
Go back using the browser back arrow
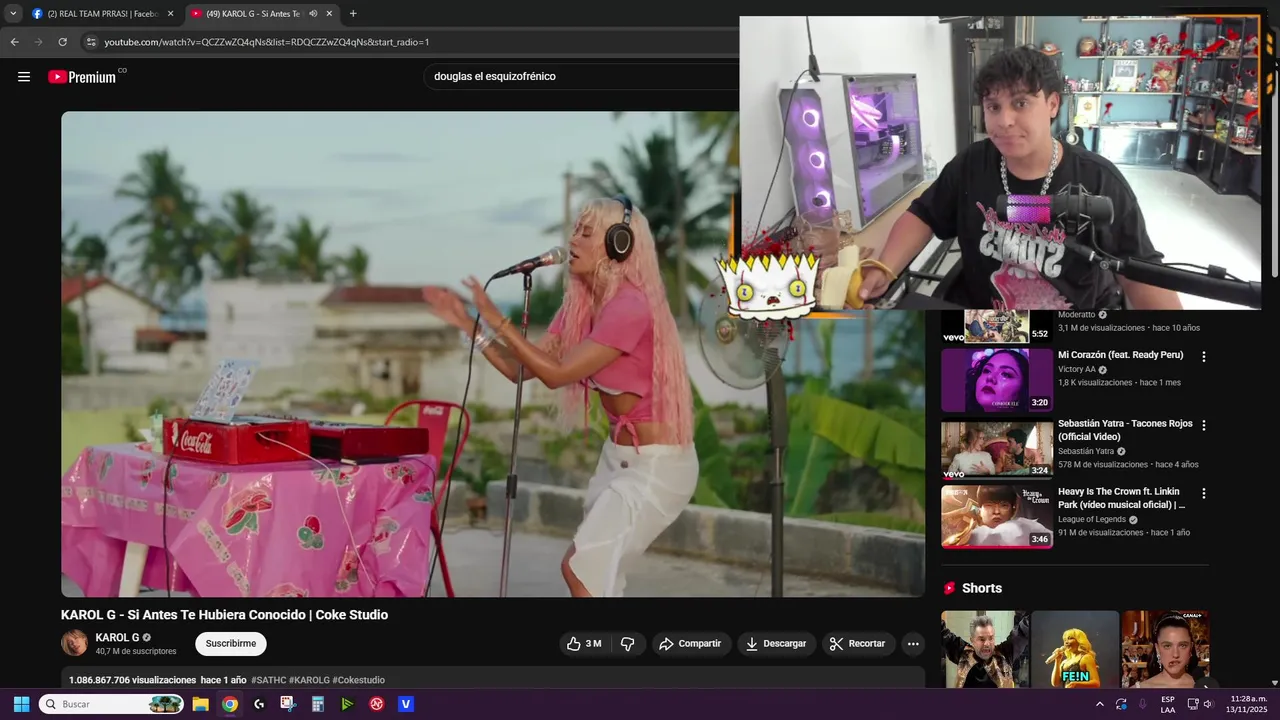tap(14, 42)
